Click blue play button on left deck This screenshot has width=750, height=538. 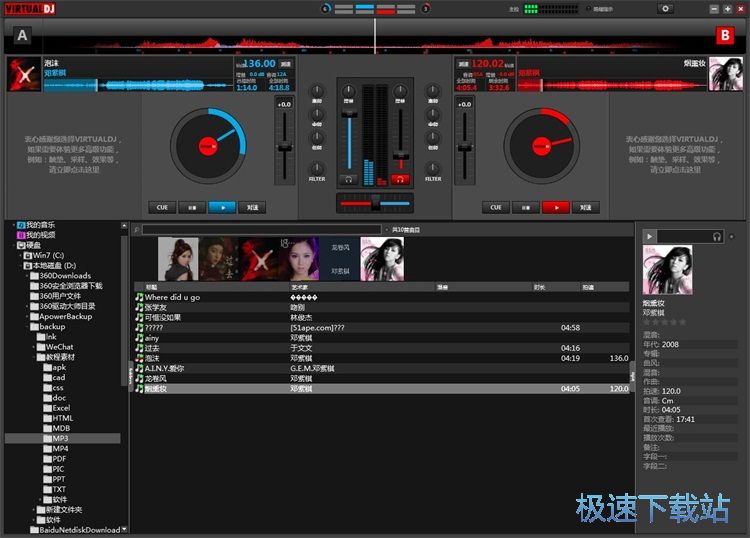tap(222, 208)
